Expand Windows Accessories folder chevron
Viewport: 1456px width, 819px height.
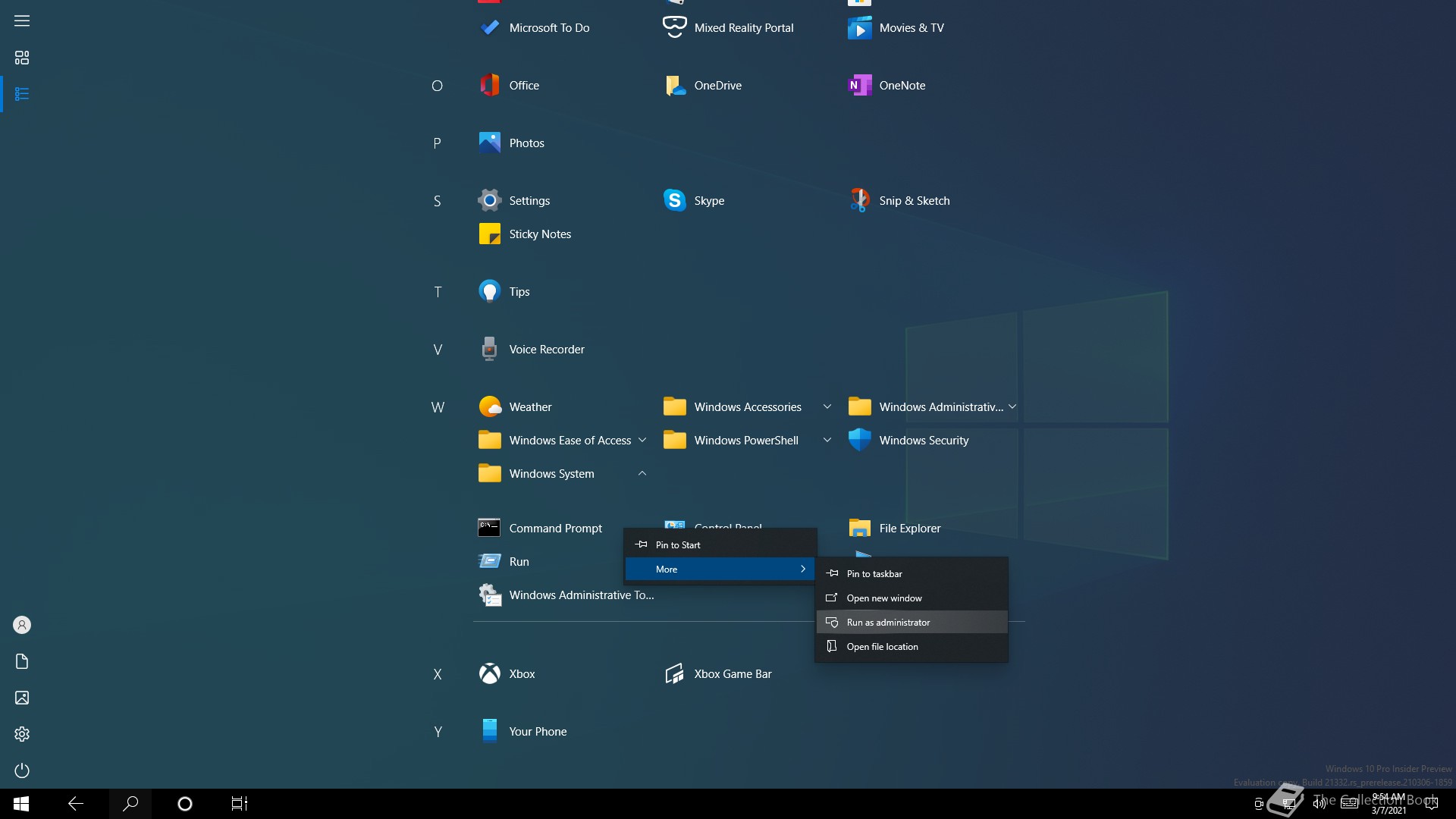(x=827, y=407)
